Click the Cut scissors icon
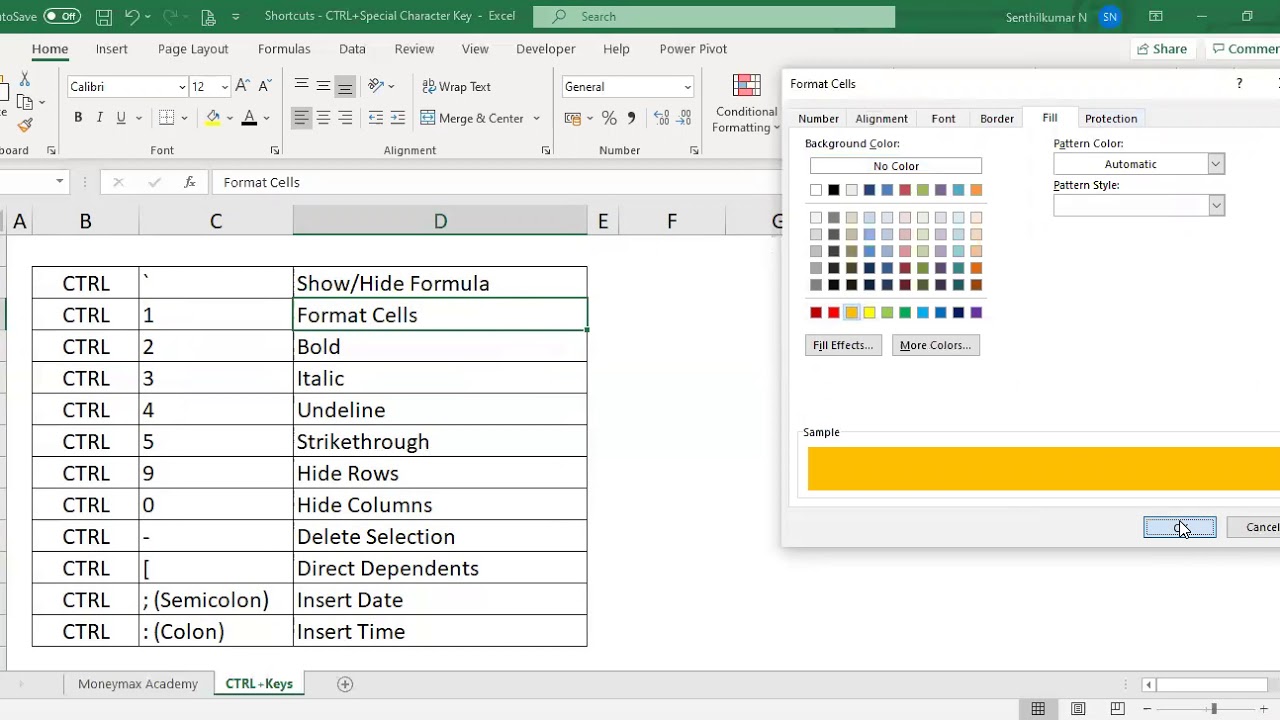This screenshot has height=720, width=1280. (25, 79)
